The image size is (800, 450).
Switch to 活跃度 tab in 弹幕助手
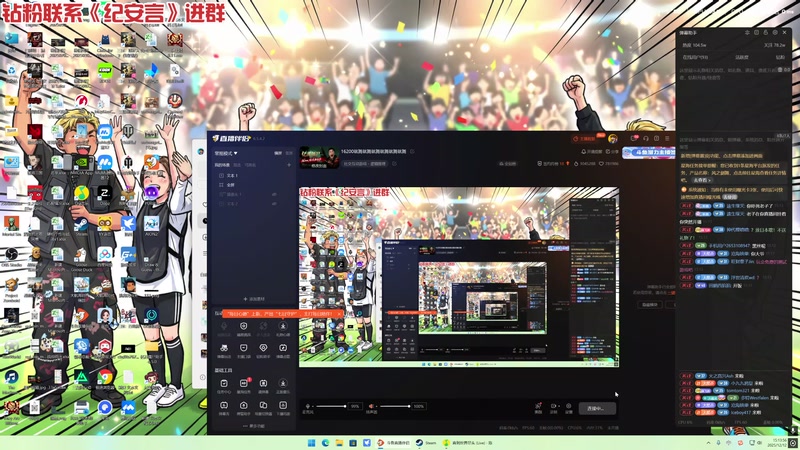741,58
